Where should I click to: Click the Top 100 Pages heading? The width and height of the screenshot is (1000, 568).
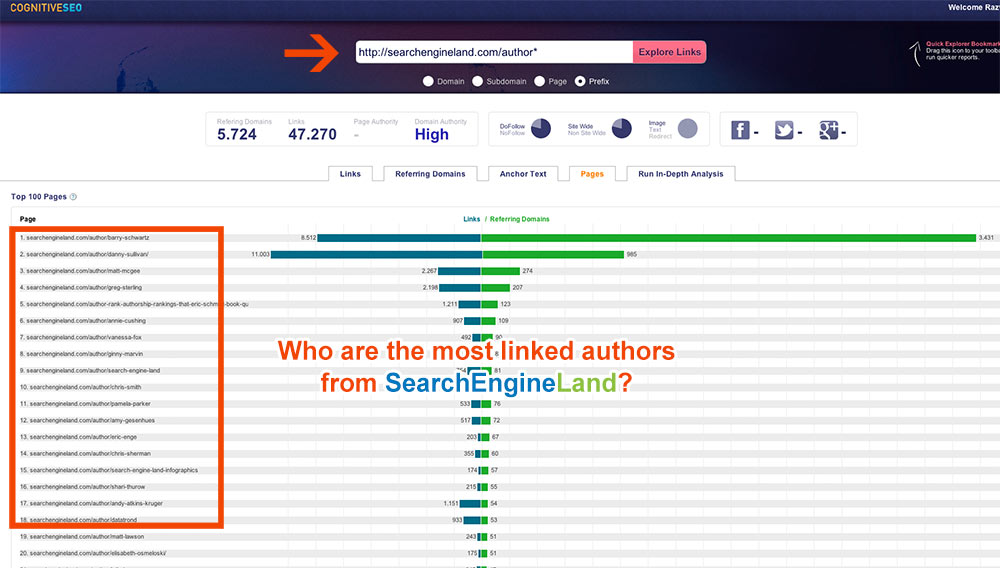[x=39, y=196]
